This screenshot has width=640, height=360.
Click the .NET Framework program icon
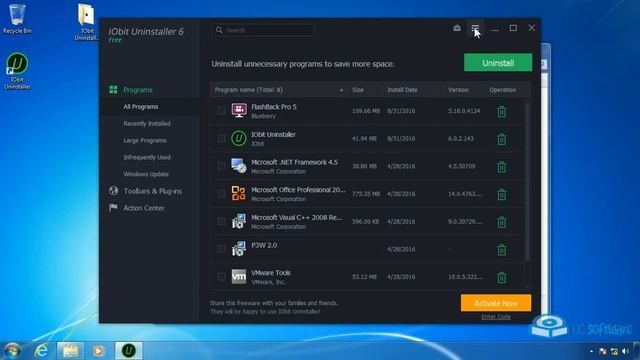239,166
